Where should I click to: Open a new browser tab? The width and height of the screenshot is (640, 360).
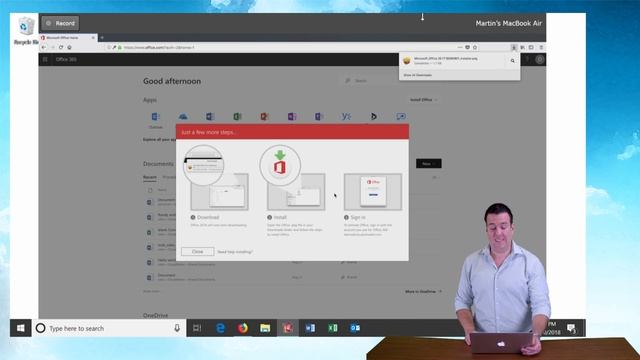point(102,38)
